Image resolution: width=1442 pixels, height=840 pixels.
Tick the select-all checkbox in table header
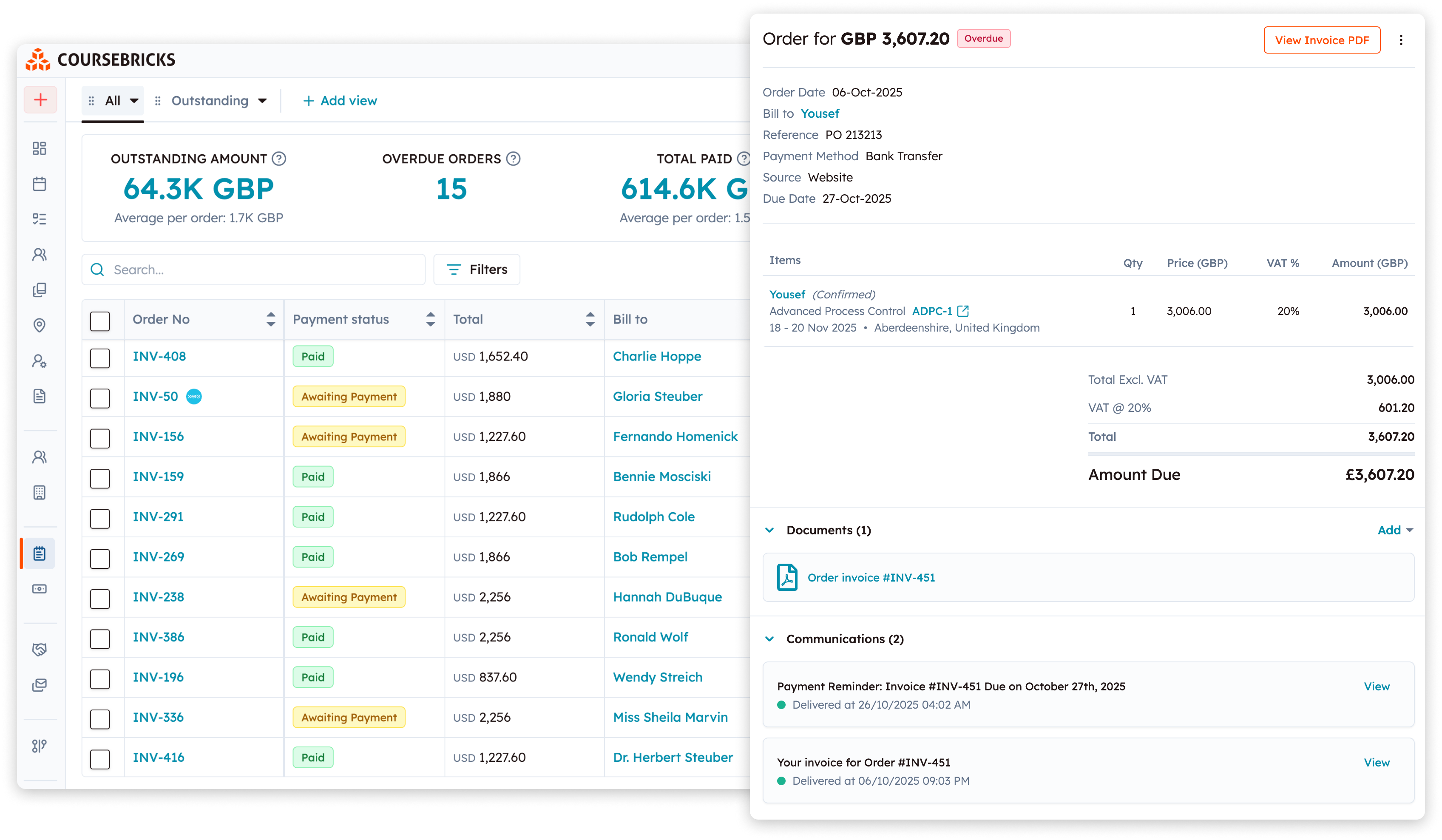tap(100, 321)
